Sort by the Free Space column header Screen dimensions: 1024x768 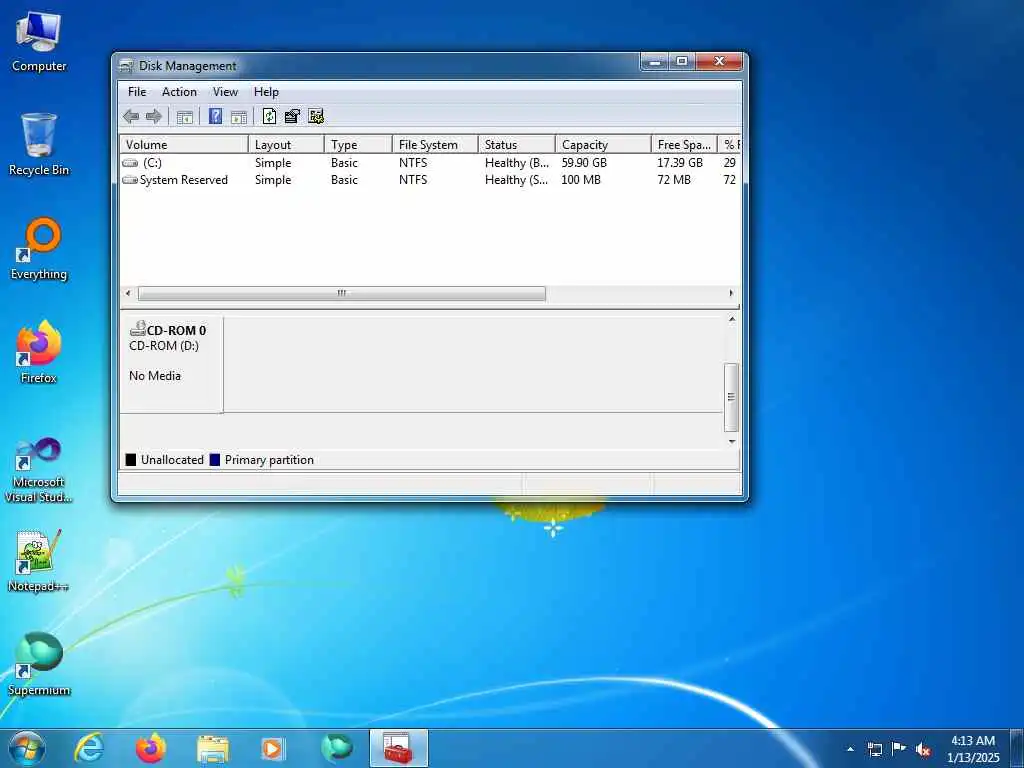click(684, 144)
